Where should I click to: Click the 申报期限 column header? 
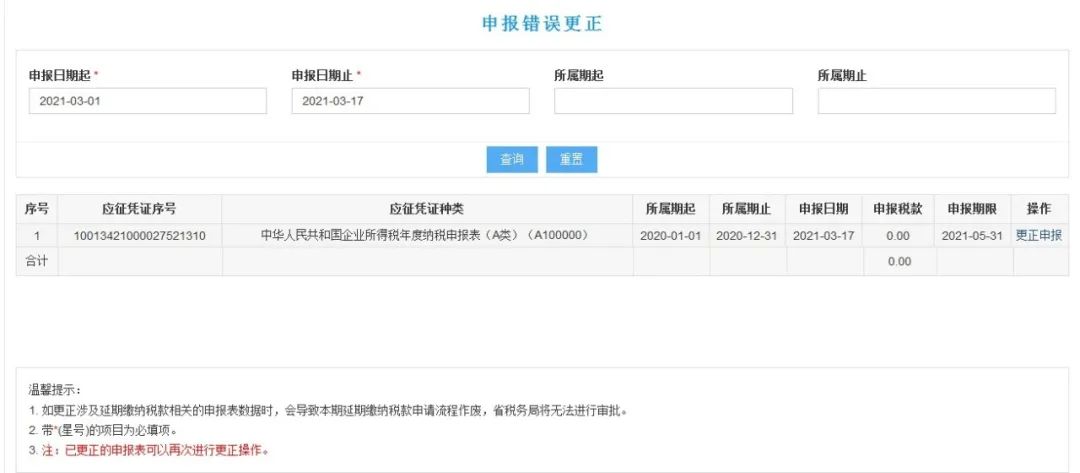(973, 209)
